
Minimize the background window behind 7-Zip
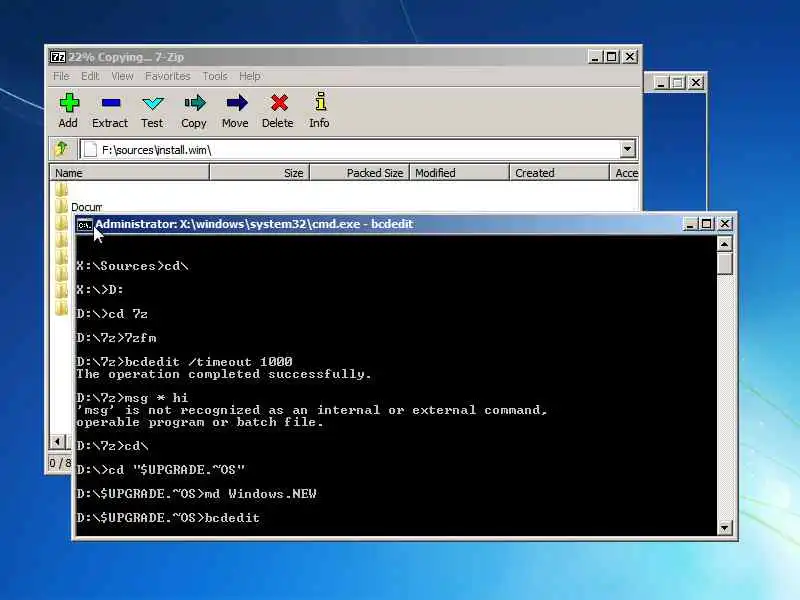[x=660, y=83]
